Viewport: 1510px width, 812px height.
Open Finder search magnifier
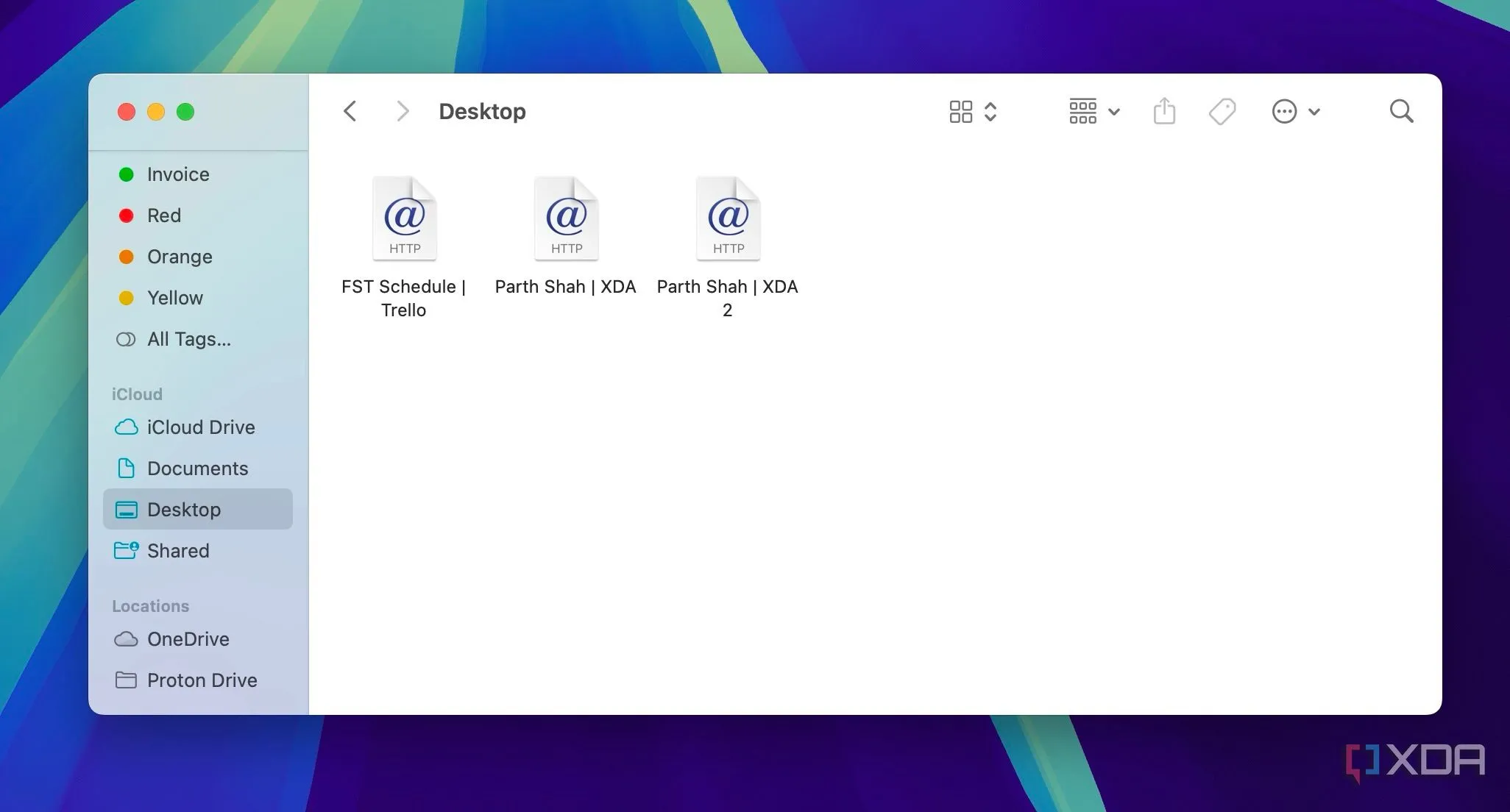point(1402,112)
